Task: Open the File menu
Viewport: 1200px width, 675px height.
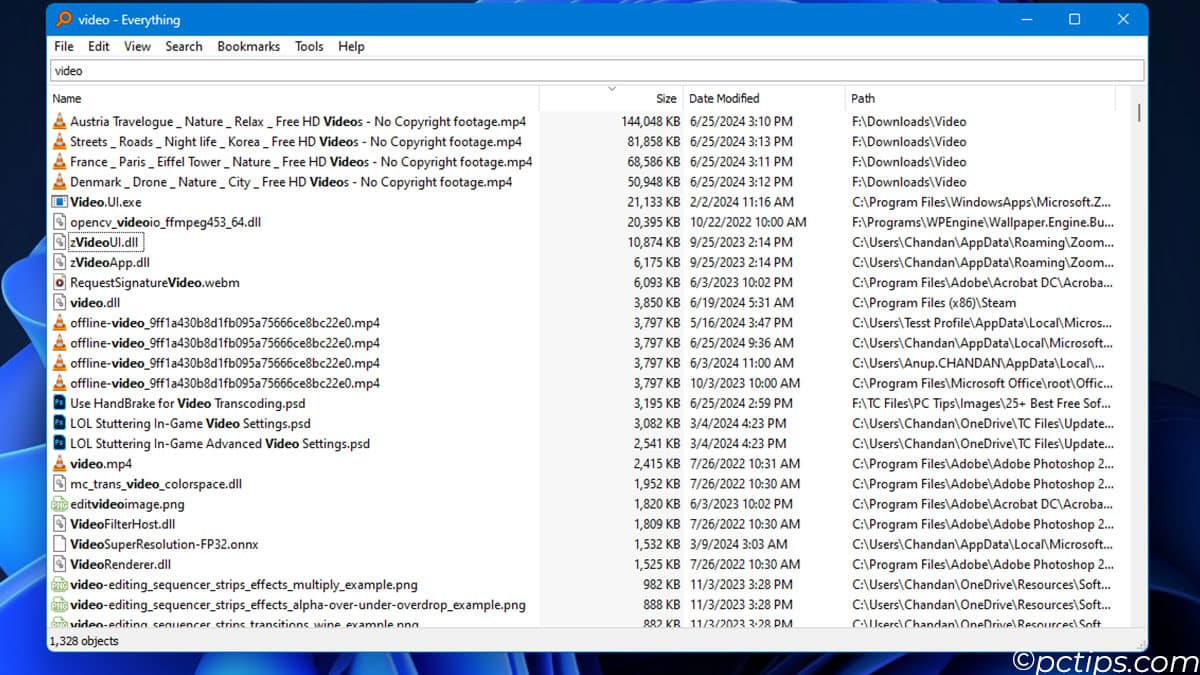Action: (x=64, y=46)
